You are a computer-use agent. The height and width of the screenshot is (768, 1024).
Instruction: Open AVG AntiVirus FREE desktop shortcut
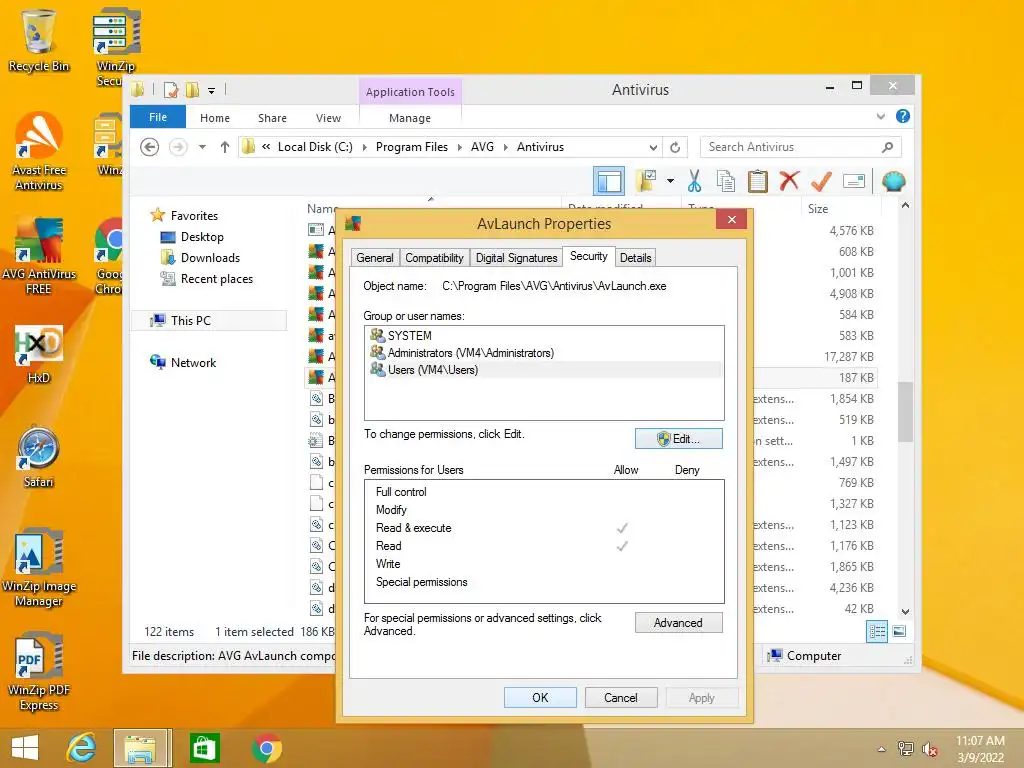pyautogui.click(x=39, y=256)
